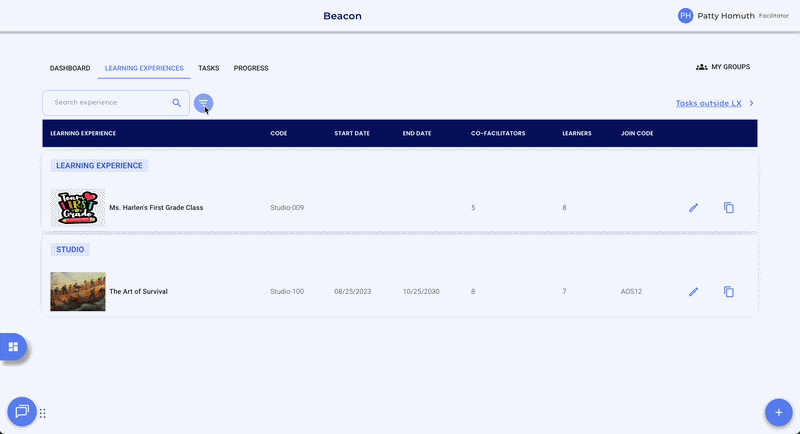Viewport: 800px width, 434px height.
Task: Expand the chevron beside Tasks outside LX
Action: (x=751, y=103)
